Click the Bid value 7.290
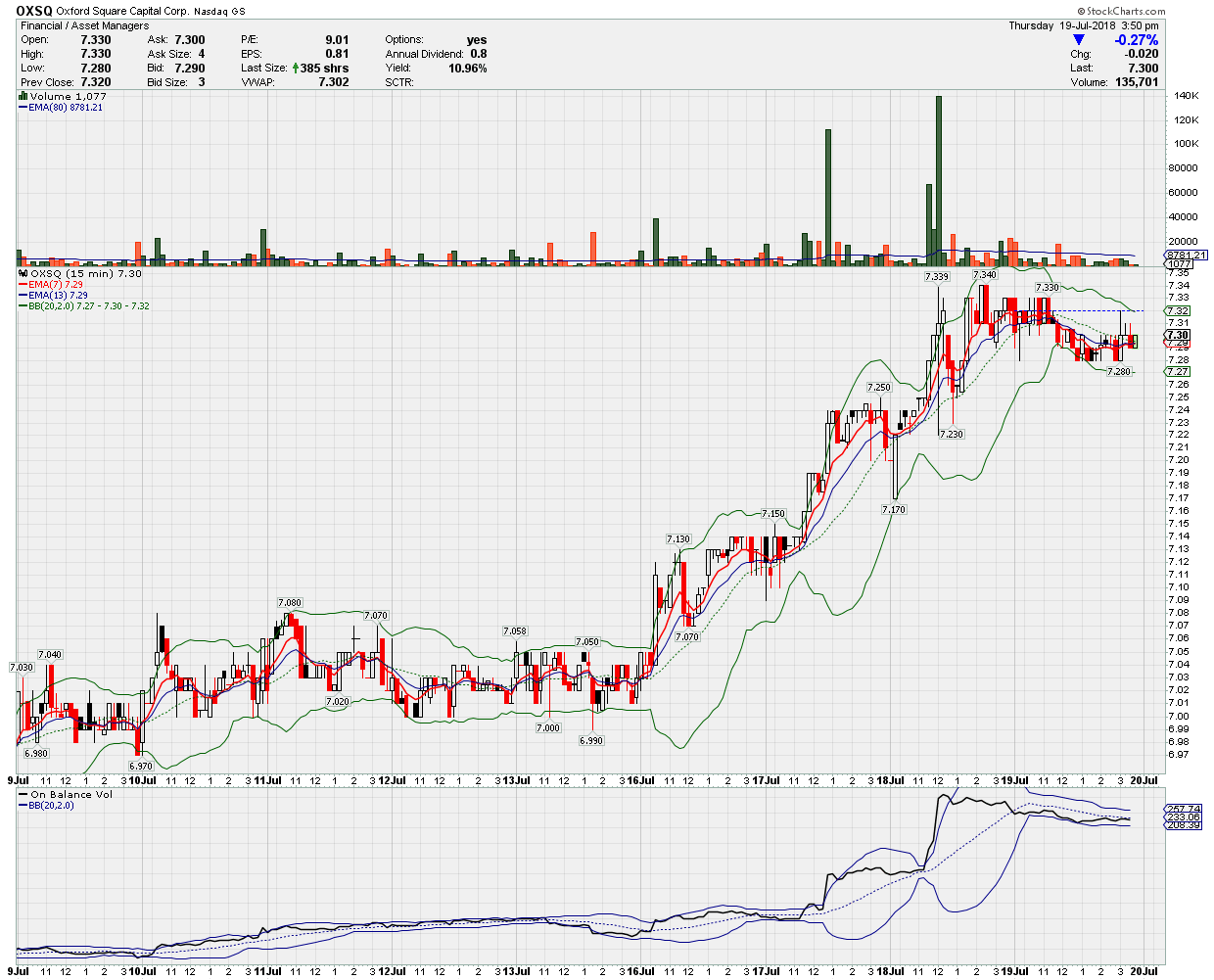The height and width of the screenshot is (980, 1214). point(190,69)
